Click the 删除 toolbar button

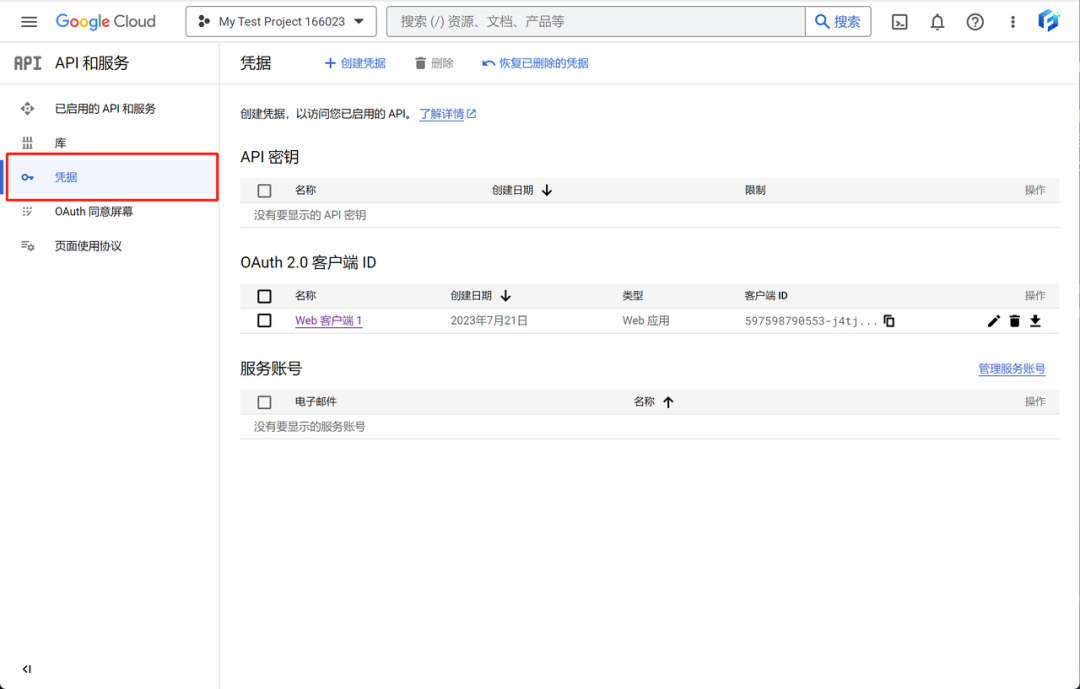(434, 63)
